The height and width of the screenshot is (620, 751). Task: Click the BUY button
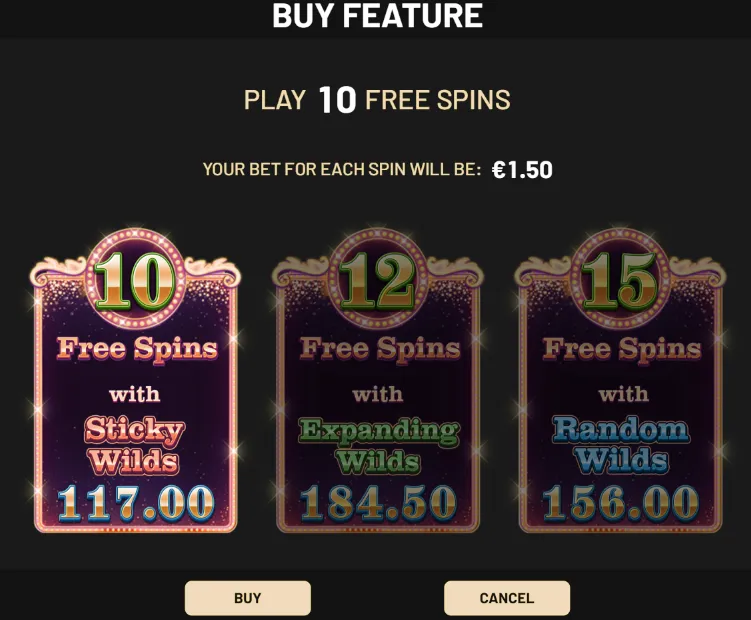coord(248,598)
